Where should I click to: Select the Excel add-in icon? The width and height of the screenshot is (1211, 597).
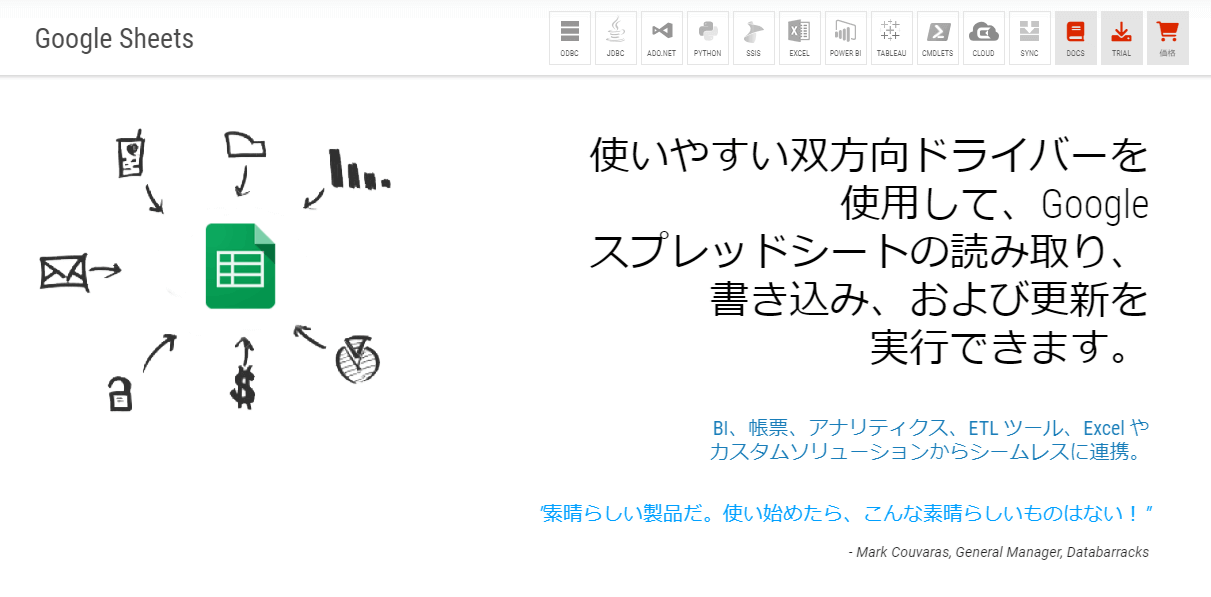click(x=800, y=38)
